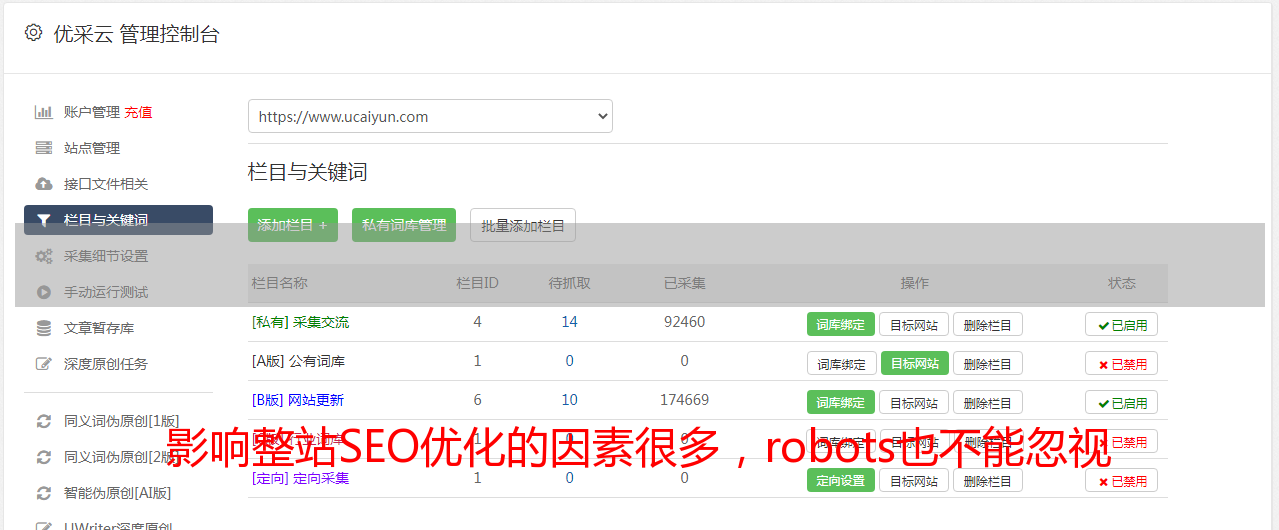Click the [私有] 采集交流 column name
The width and height of the screenshot is (1279, 530).
[x=300, y=322]
